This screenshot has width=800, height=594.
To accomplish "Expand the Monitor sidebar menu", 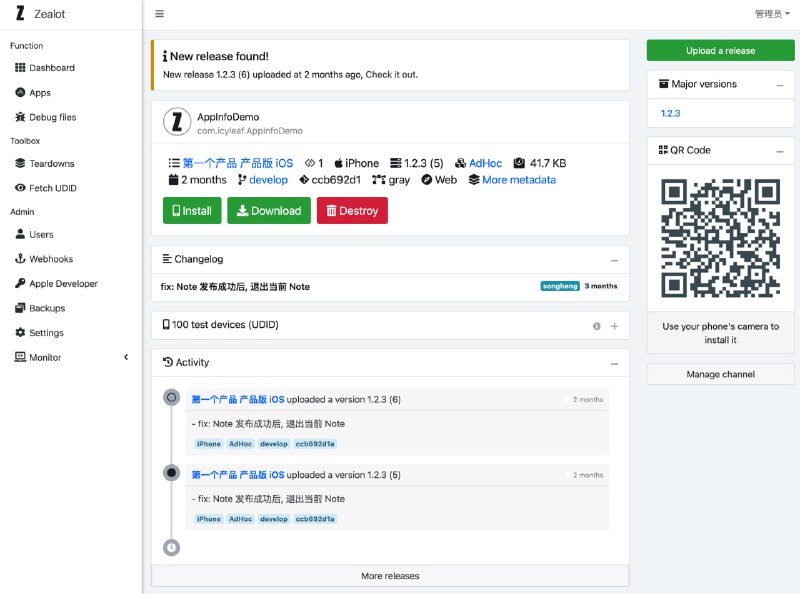I will pyautogui.click(x=70, y=357).
